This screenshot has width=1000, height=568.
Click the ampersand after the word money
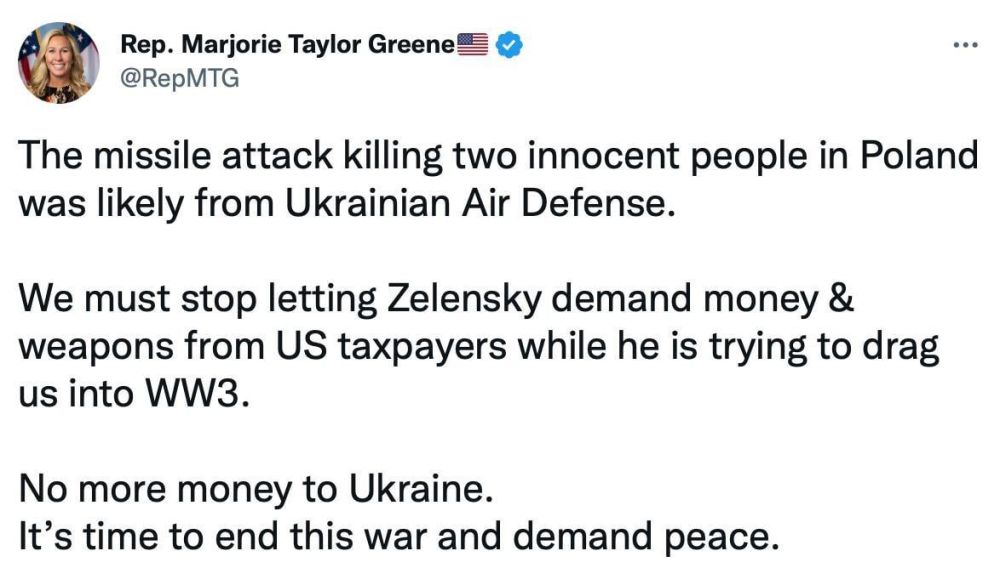pos(841,298)
